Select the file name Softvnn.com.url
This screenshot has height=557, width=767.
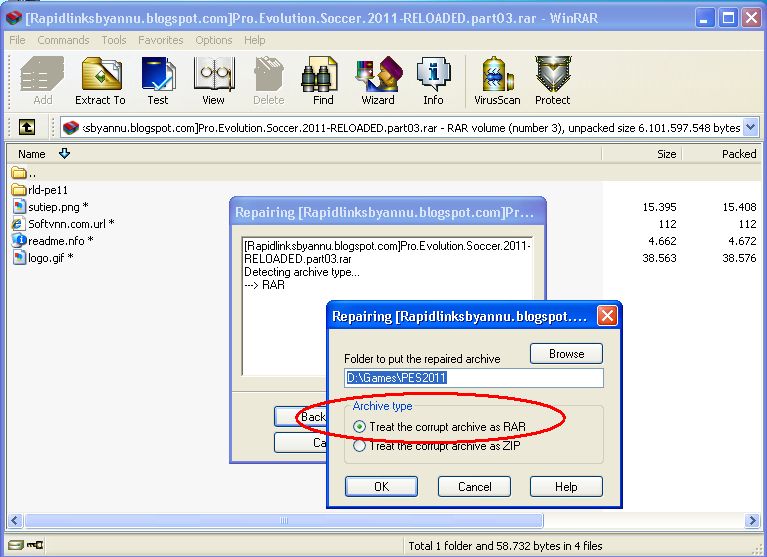coord(67,224)
